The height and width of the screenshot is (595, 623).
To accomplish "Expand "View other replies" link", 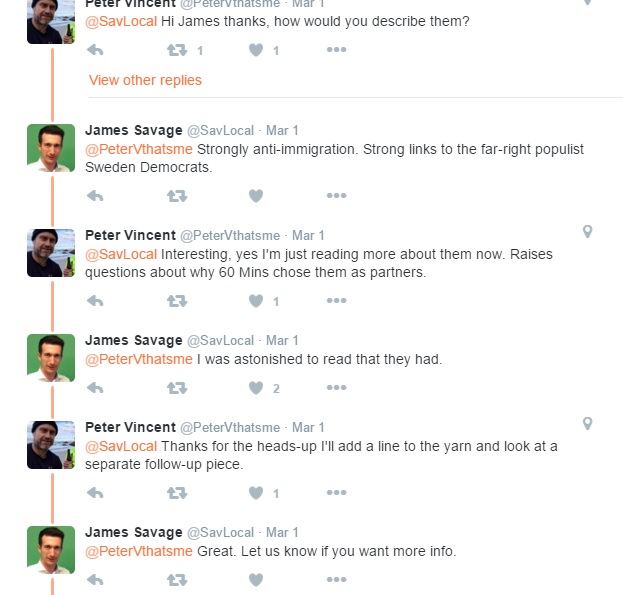I will pyautogui.click(x=145, y=80).
